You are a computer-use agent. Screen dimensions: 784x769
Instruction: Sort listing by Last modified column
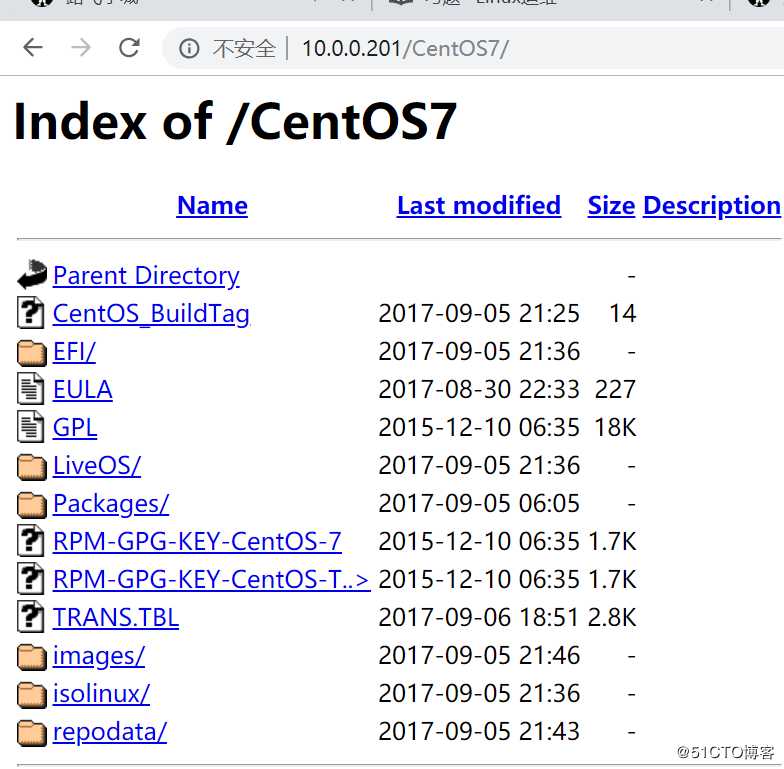[x=479, y=206]
